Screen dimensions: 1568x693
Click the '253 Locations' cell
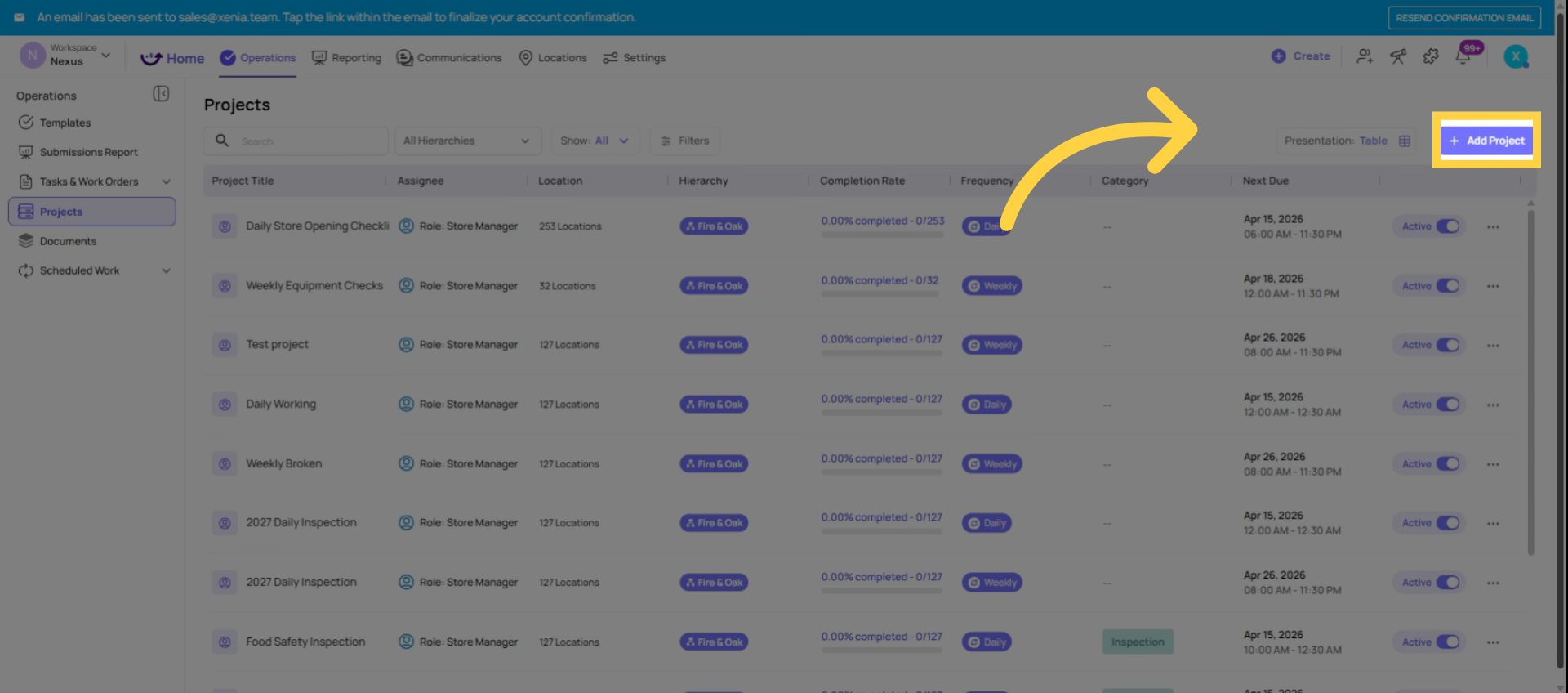point(570,226)
